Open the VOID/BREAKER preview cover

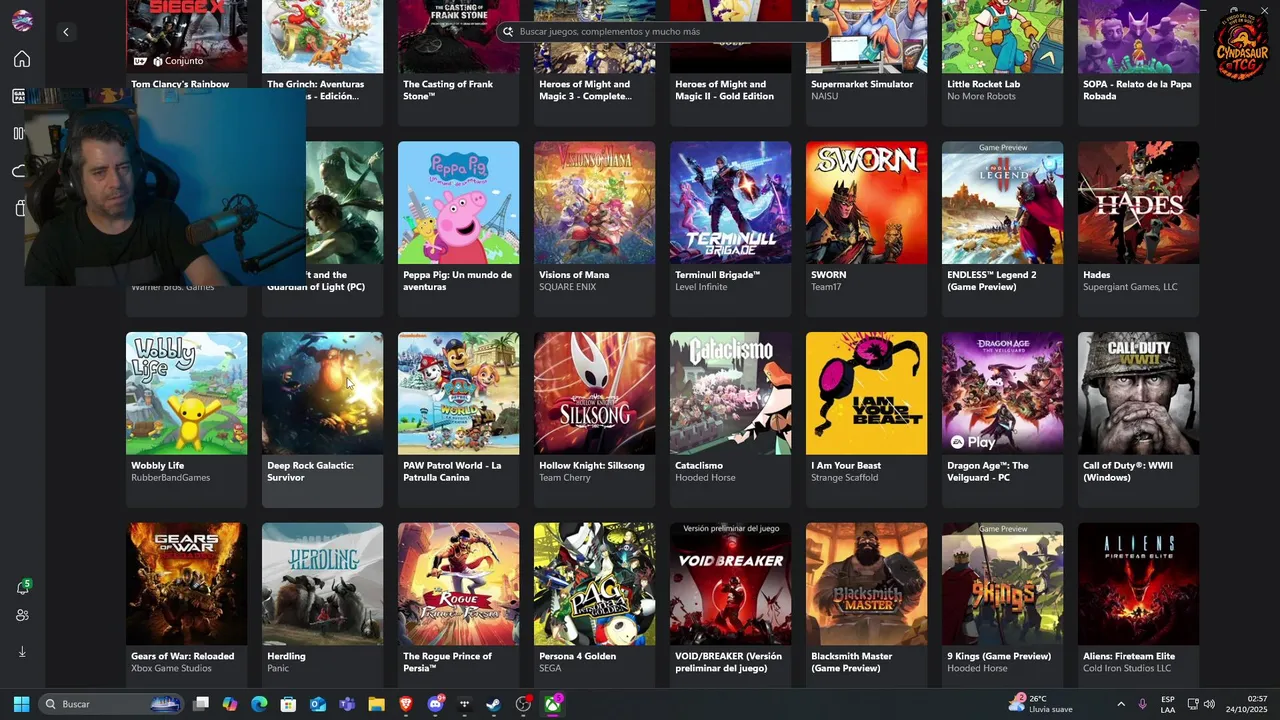[x=730, y=584]
